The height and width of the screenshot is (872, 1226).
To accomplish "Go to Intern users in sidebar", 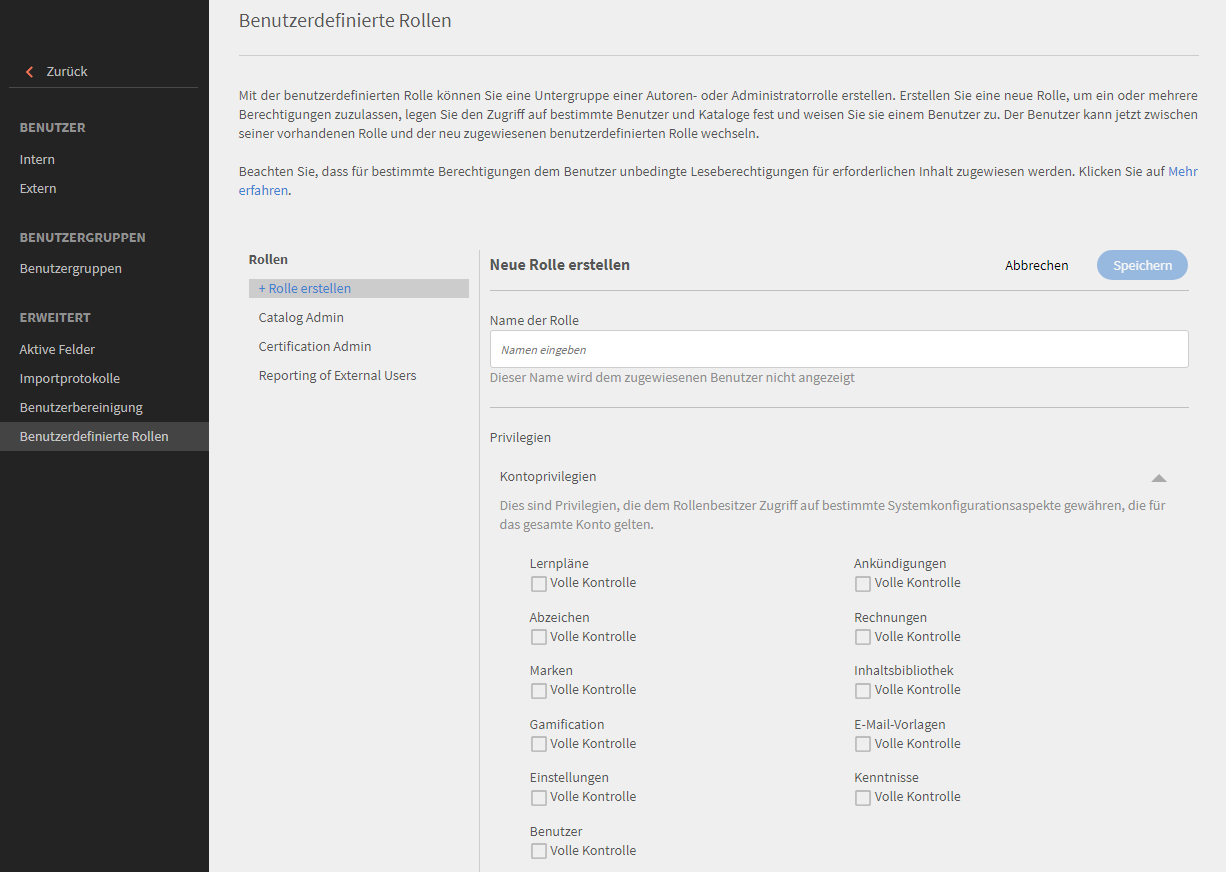I will (37, 160).
